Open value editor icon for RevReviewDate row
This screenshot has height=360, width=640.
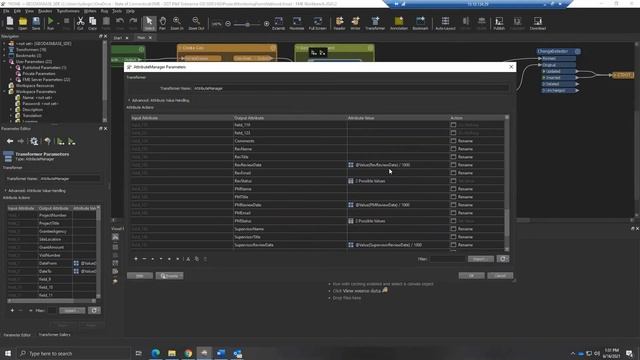point(351,165)
